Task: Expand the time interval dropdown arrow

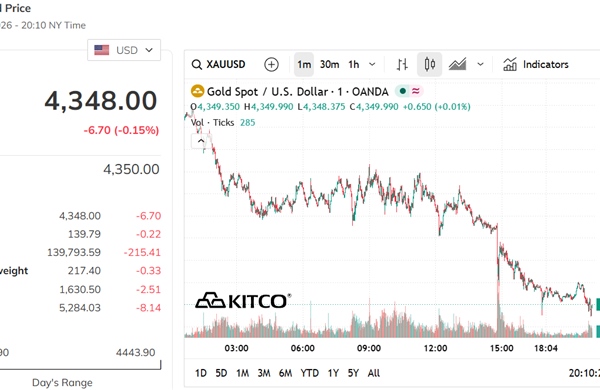Action: pyautogui.click(x=372, y=65)
